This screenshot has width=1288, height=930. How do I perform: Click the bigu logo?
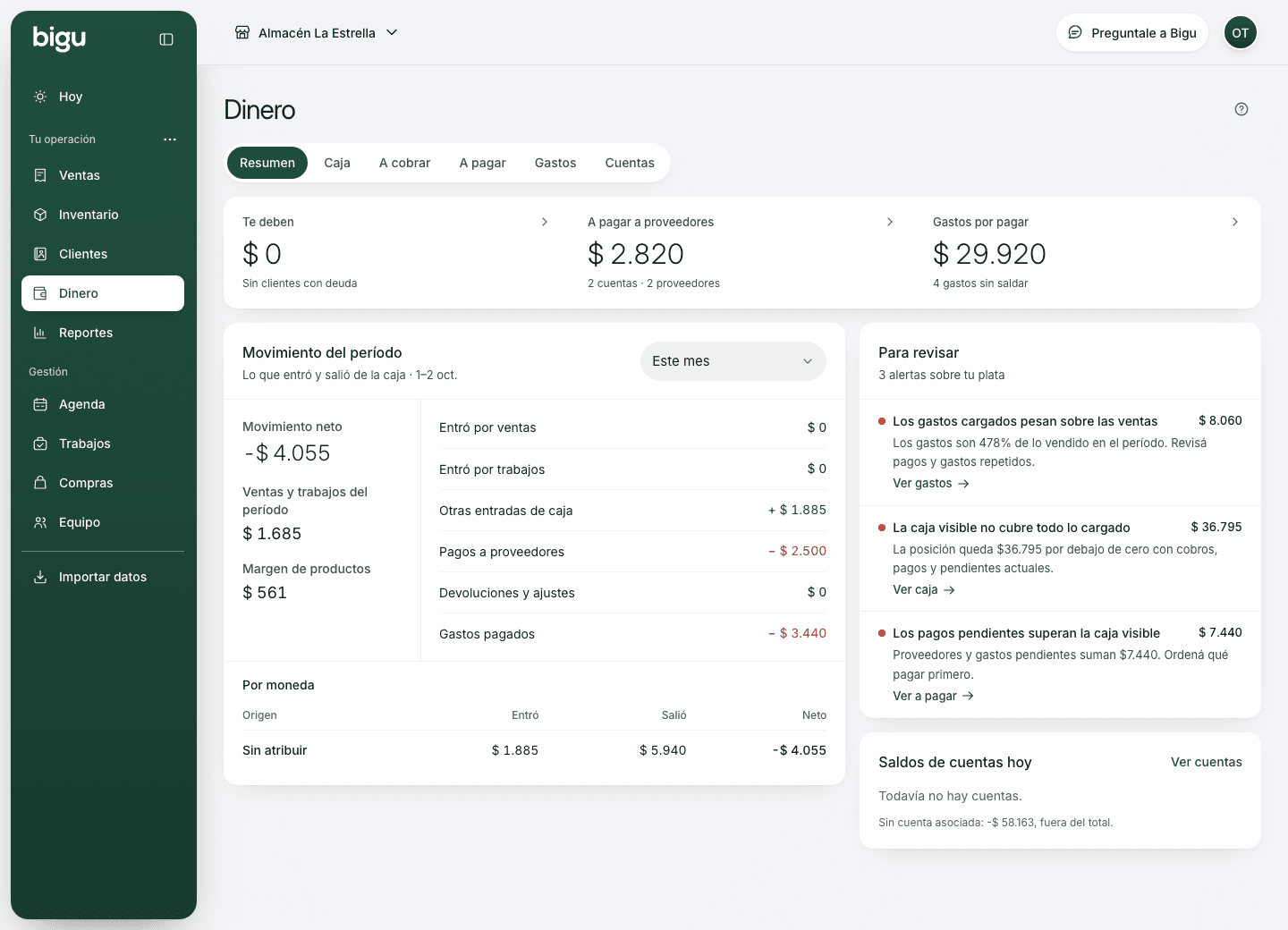coord(59,38)
